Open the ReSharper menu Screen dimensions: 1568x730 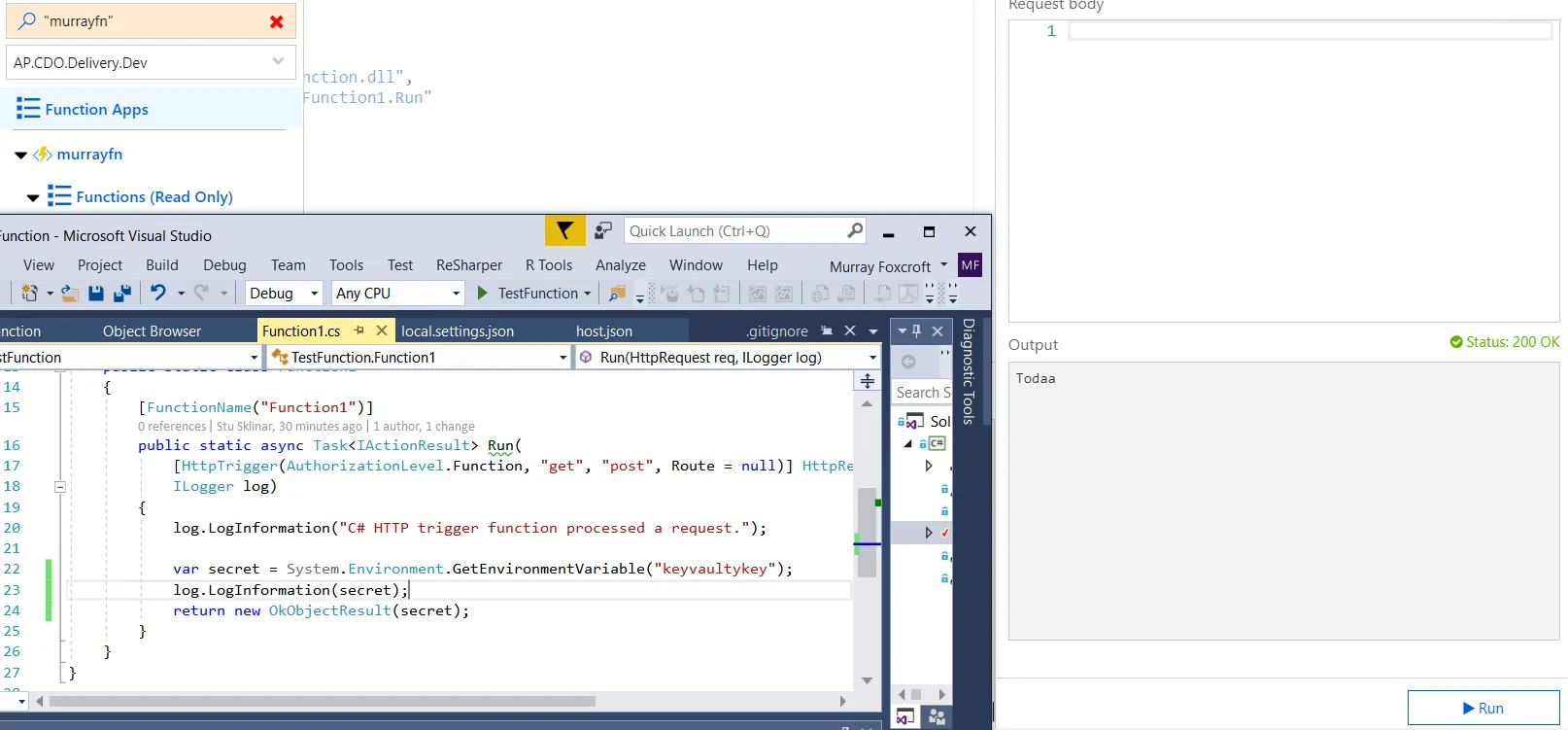469,264
